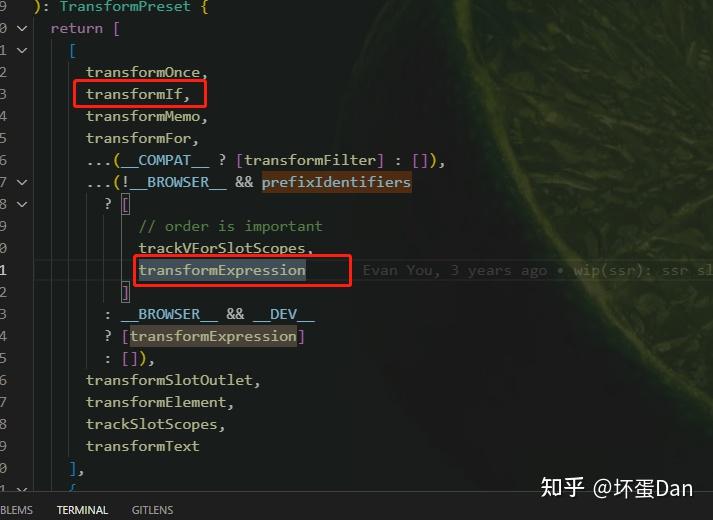Click the GitLens blame annotation by Evan You
This screenshot has width=713, height=520.
point(537,270)
